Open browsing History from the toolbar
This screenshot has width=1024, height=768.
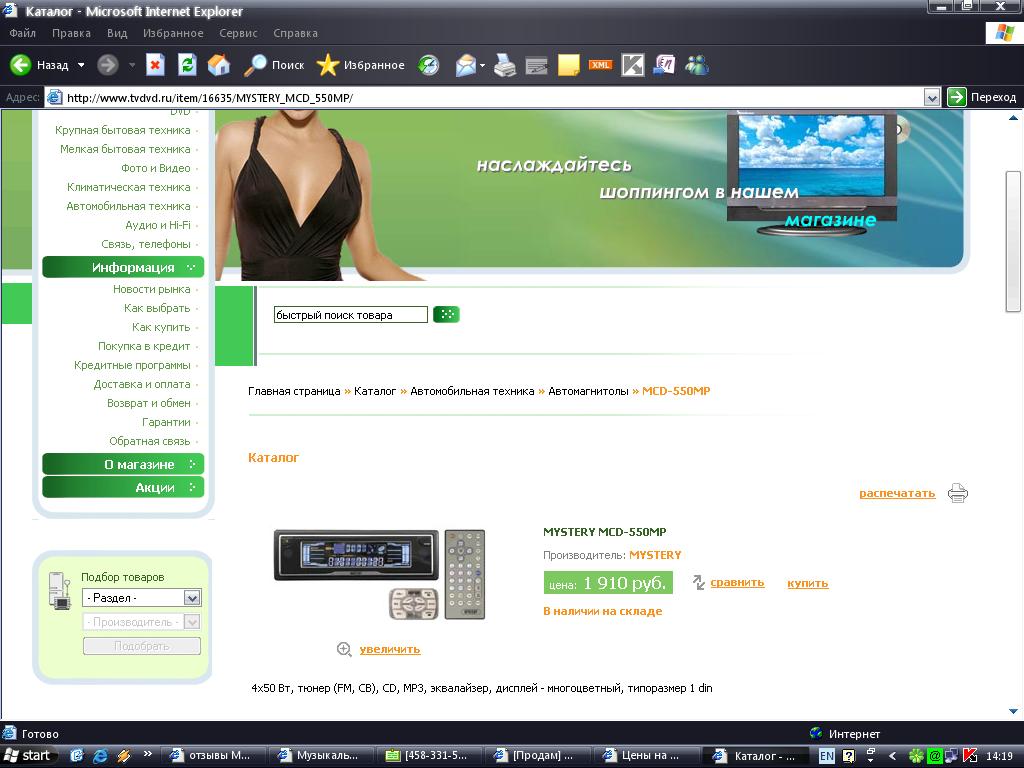point(429,65)
